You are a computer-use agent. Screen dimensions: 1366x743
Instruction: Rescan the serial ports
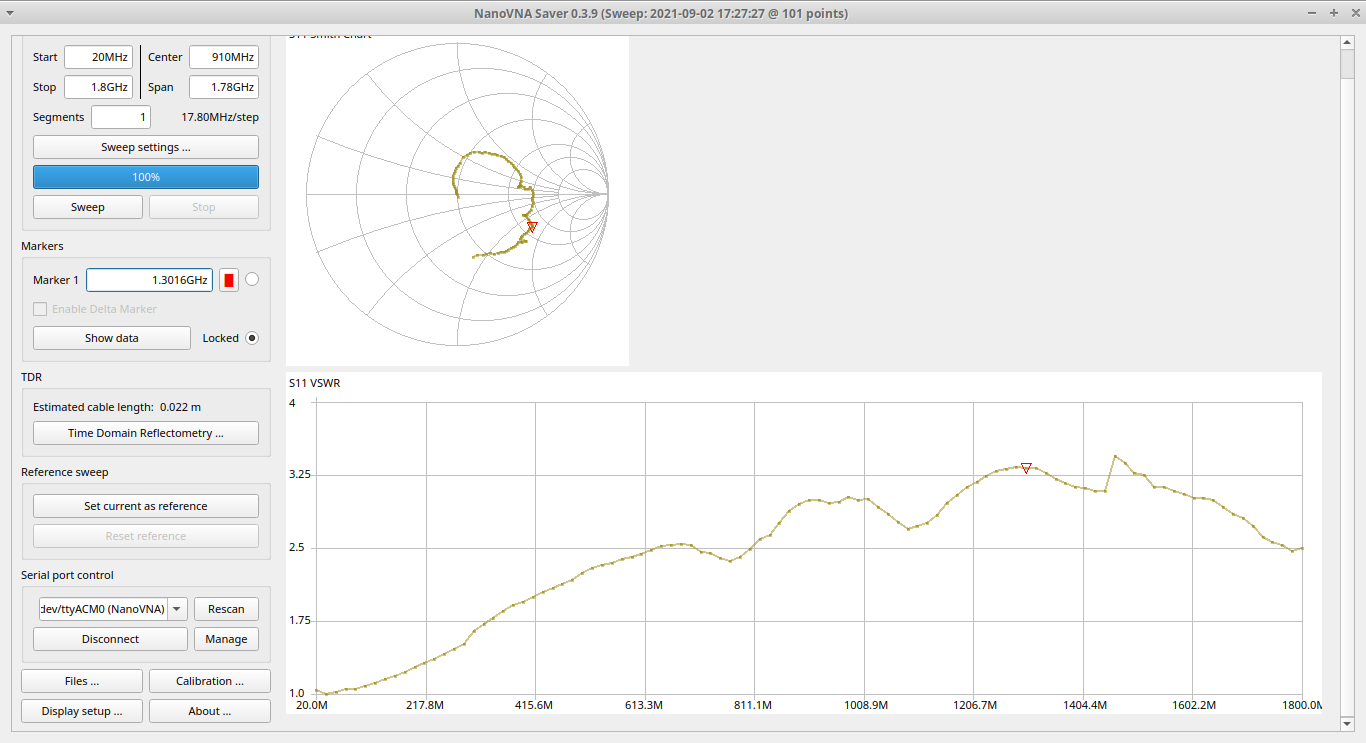coord(226,609)
